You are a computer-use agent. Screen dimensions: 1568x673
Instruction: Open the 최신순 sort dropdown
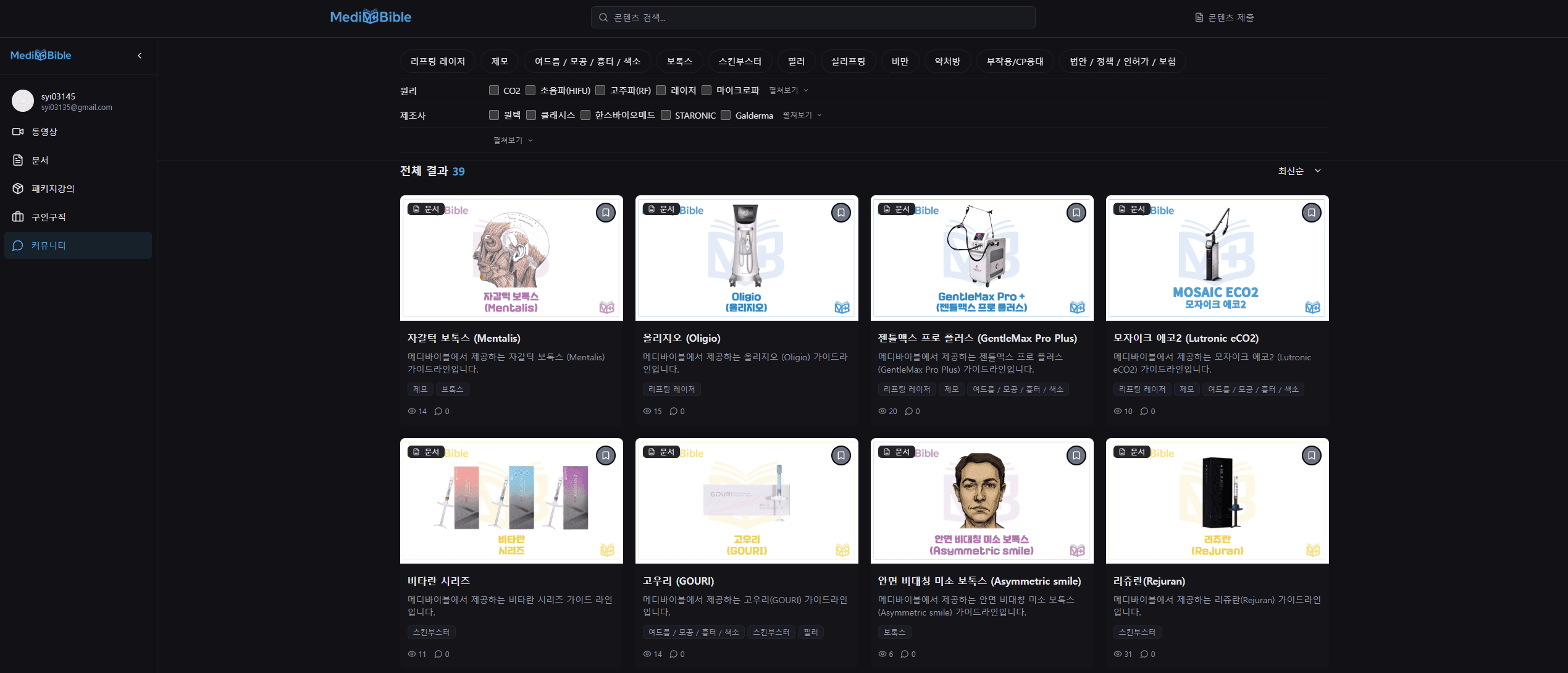pyautogui.click(x=1299, y=171)
